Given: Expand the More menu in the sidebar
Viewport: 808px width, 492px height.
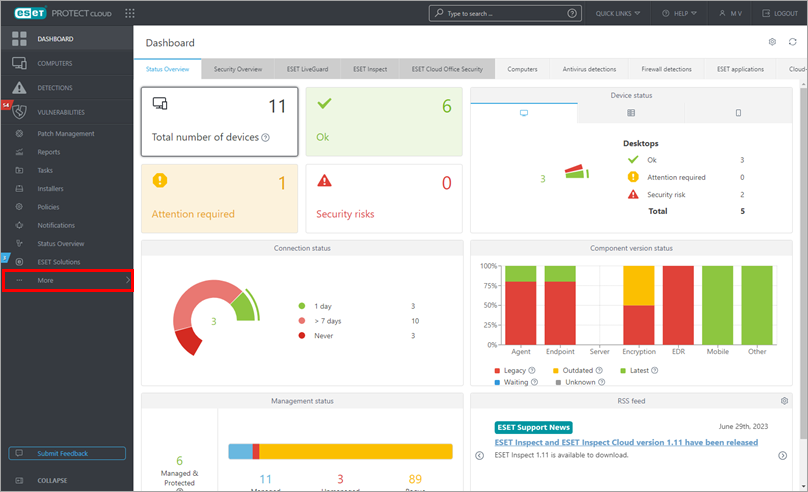Looking at the screenshot, I should [x=66, y=281].
